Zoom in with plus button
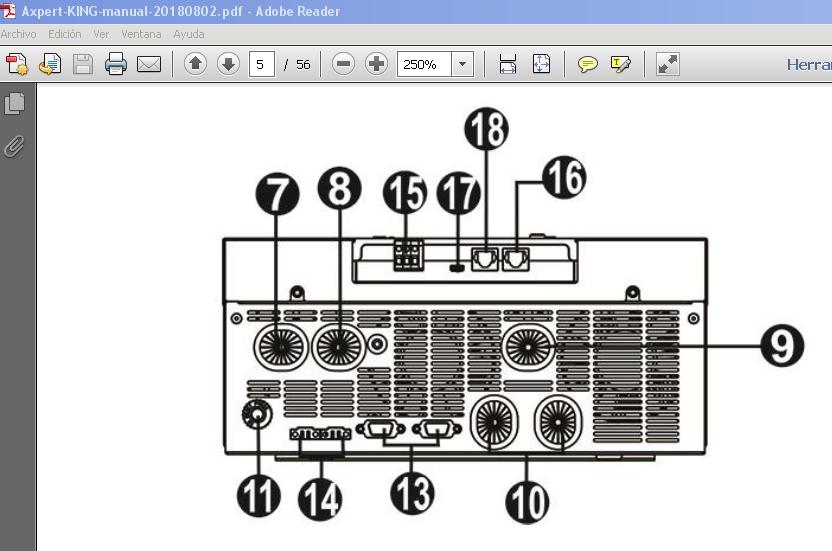Viewport: 832px width, 551px height. coord(376,64)
